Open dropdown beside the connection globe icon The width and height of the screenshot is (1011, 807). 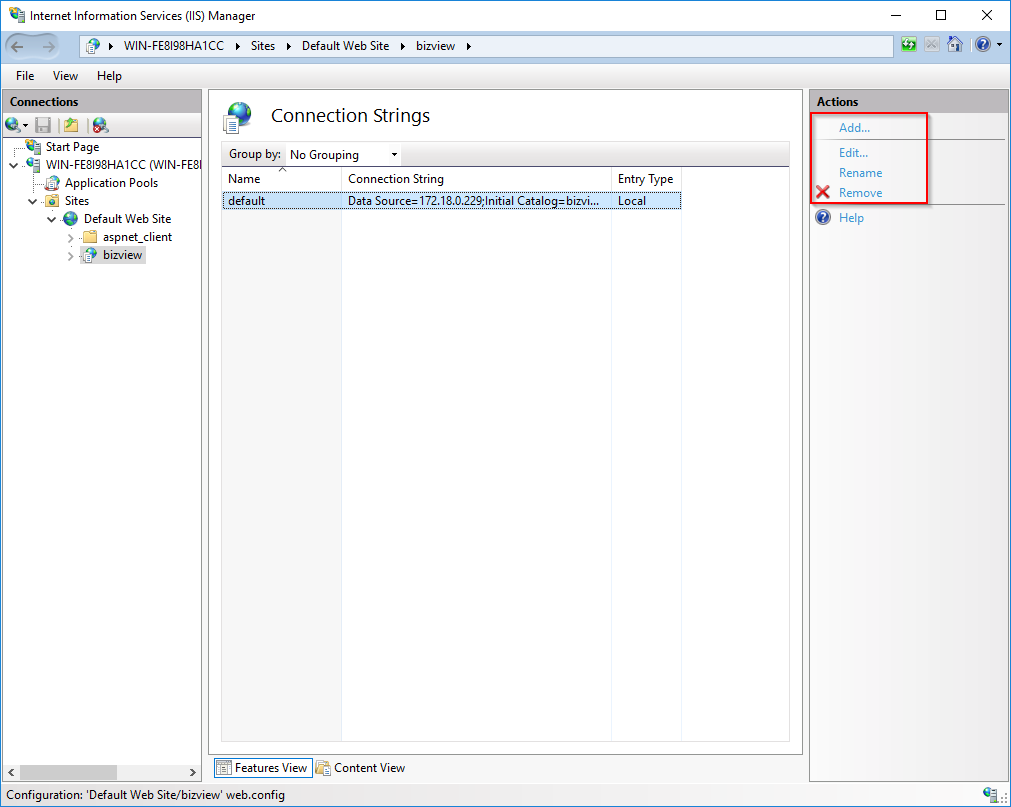click(x=26, y=125)
